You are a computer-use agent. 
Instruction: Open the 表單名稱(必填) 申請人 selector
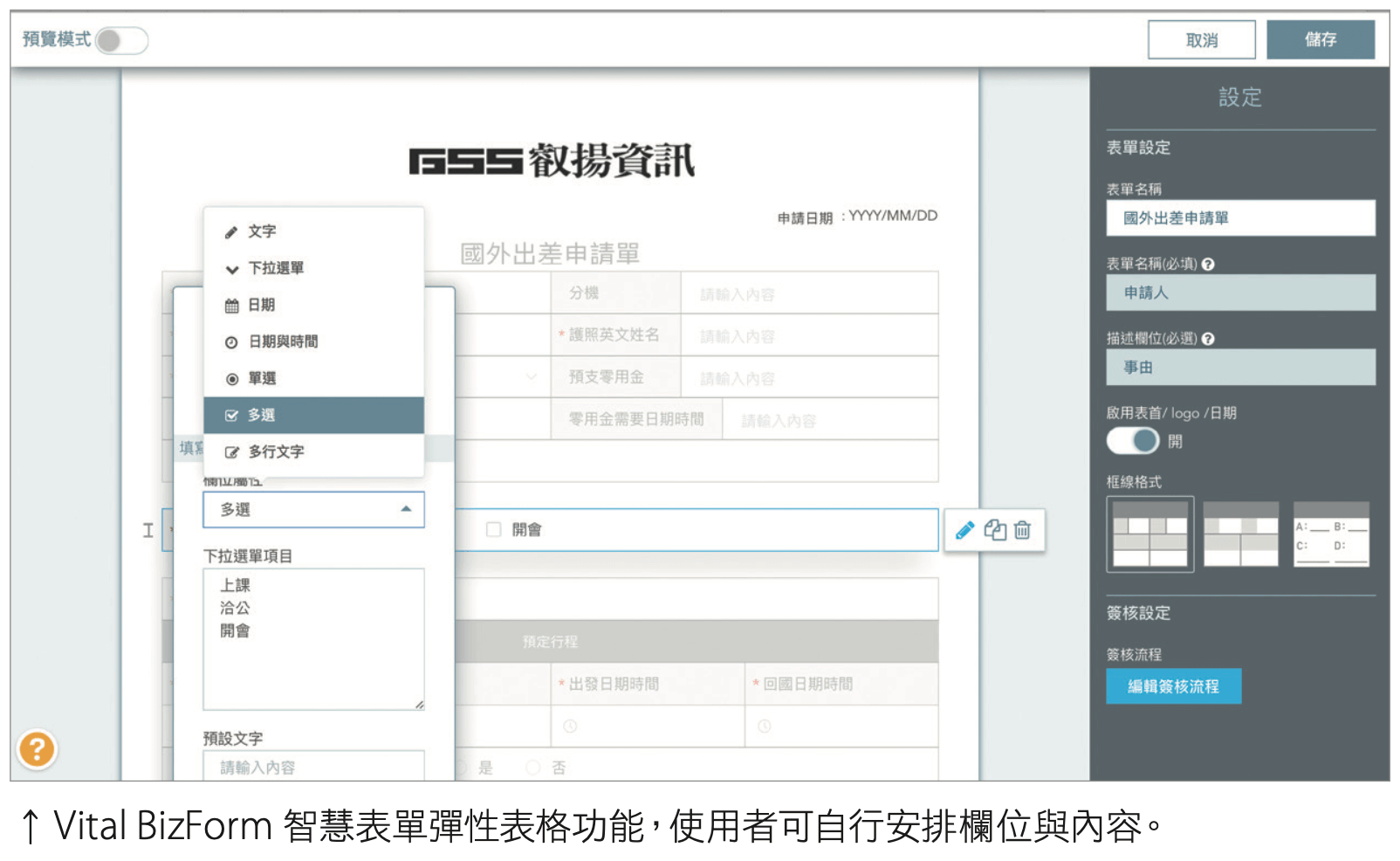(x=1240, y=293)
